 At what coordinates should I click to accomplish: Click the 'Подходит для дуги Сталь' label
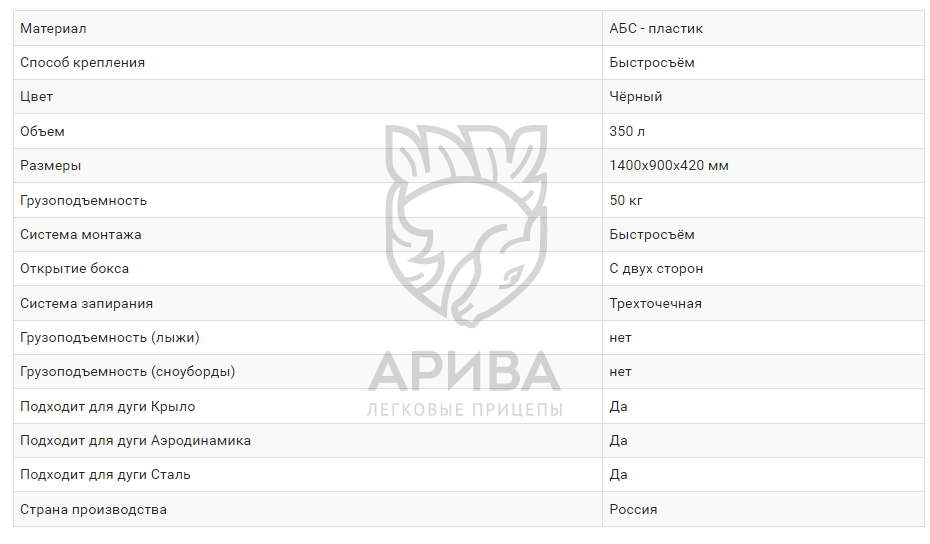(x=105, y=474)
